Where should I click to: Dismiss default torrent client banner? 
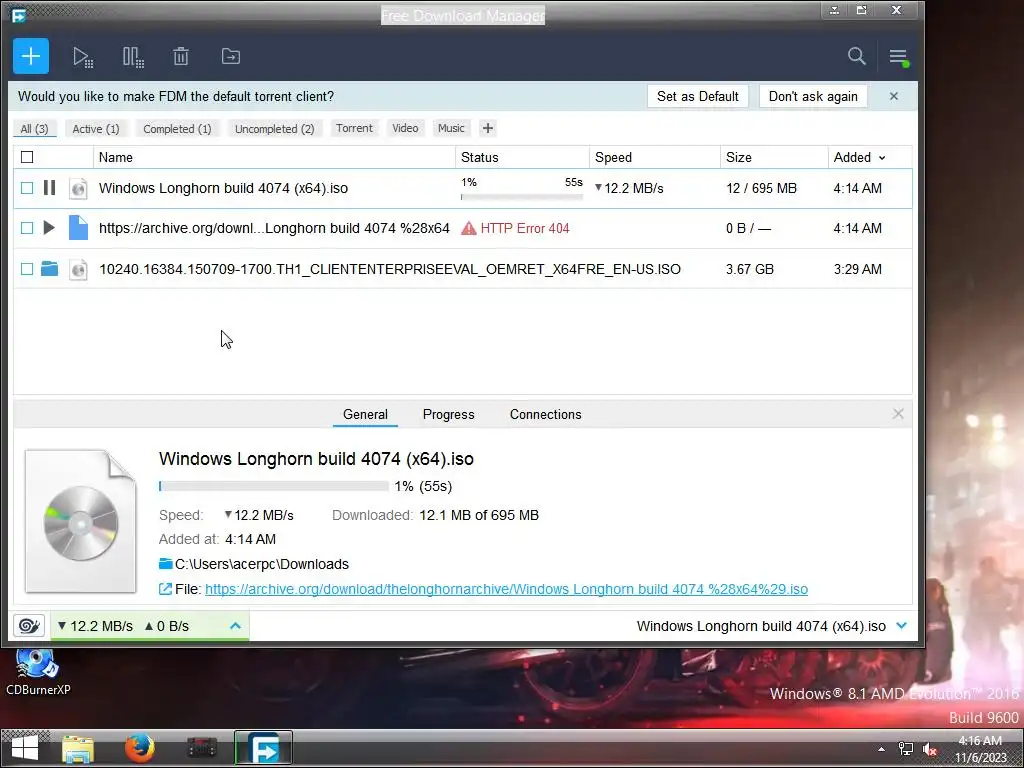pos(893,96)
